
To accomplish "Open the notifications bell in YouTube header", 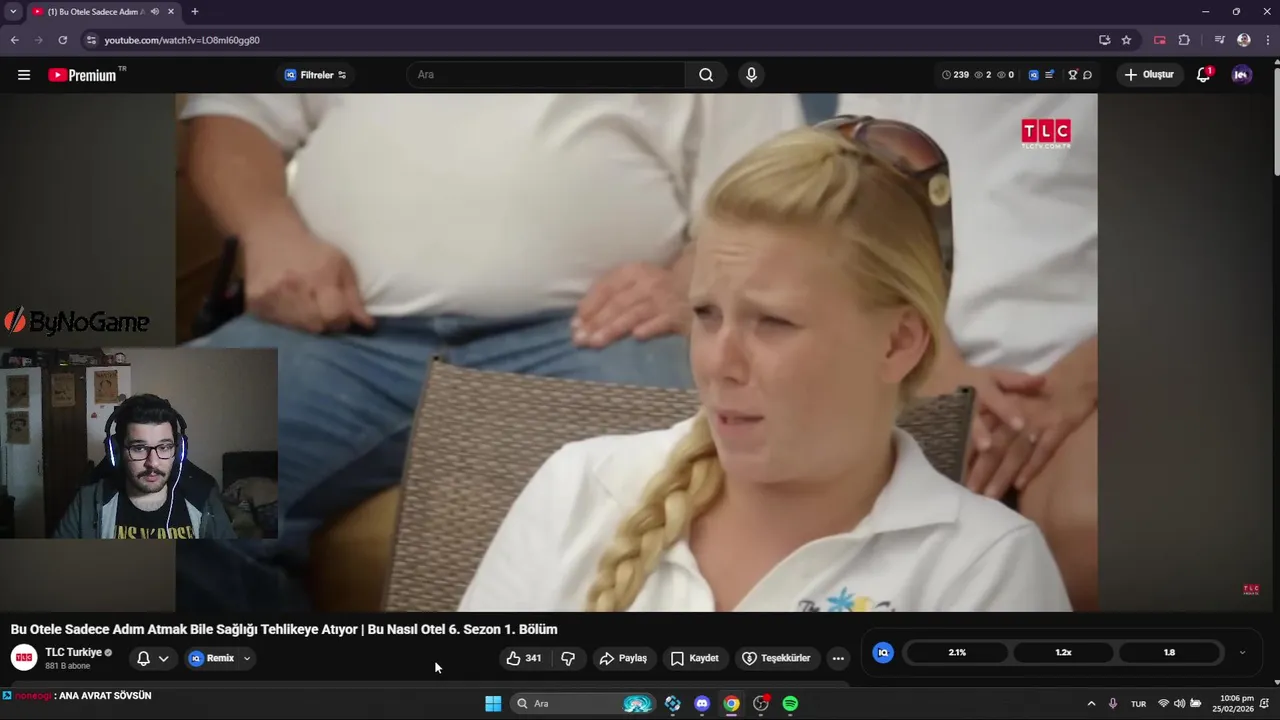I will point(1204,75).
